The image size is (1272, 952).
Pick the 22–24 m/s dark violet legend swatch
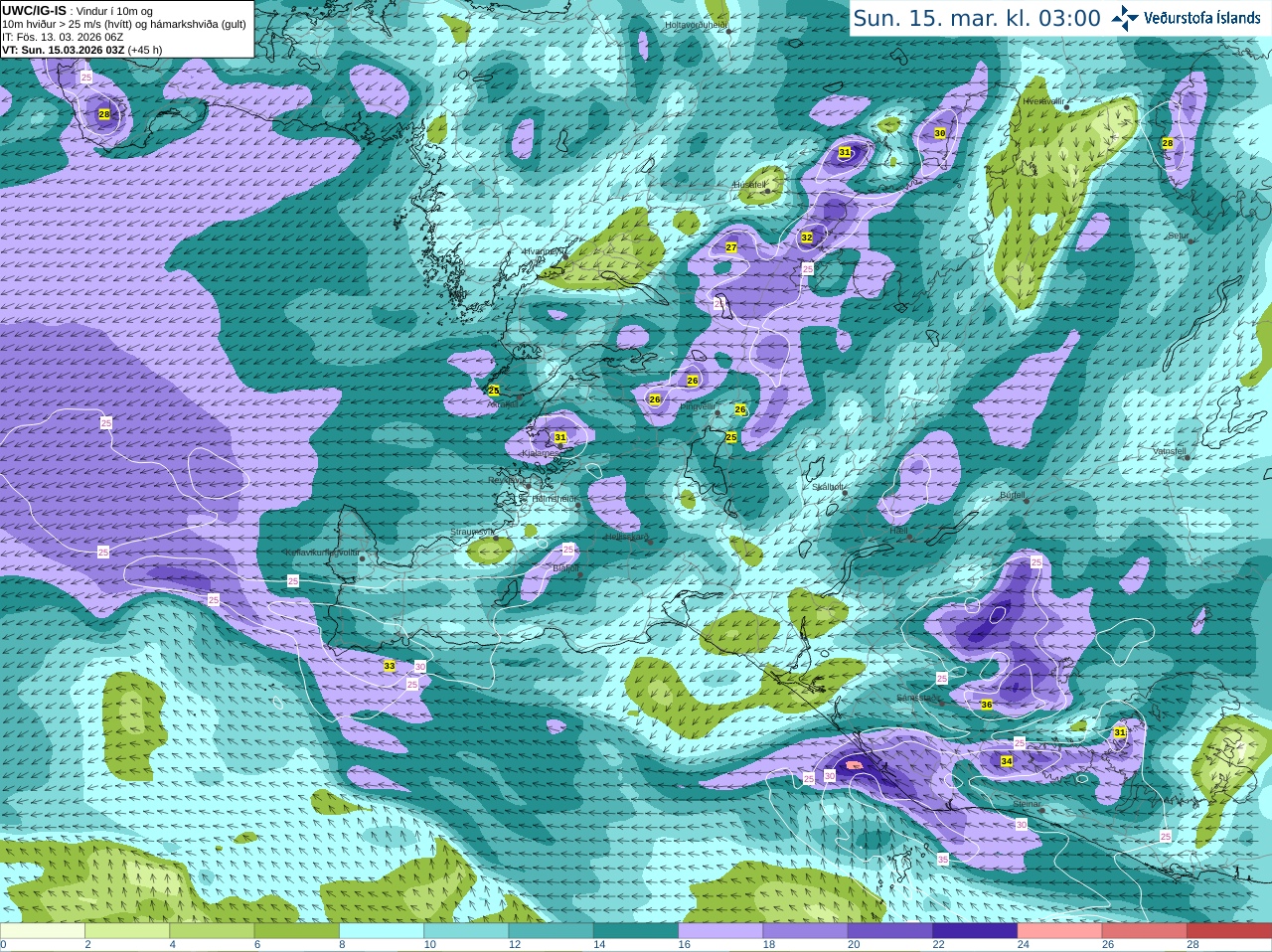click(975, 931)
